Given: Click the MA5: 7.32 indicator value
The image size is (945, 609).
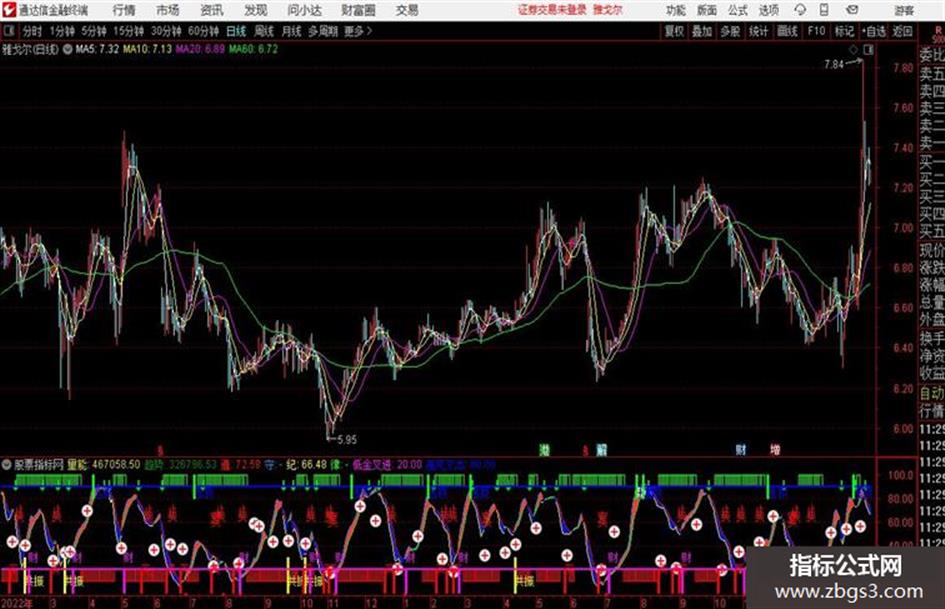Looking at the screenshot, I should pos(97,49).
